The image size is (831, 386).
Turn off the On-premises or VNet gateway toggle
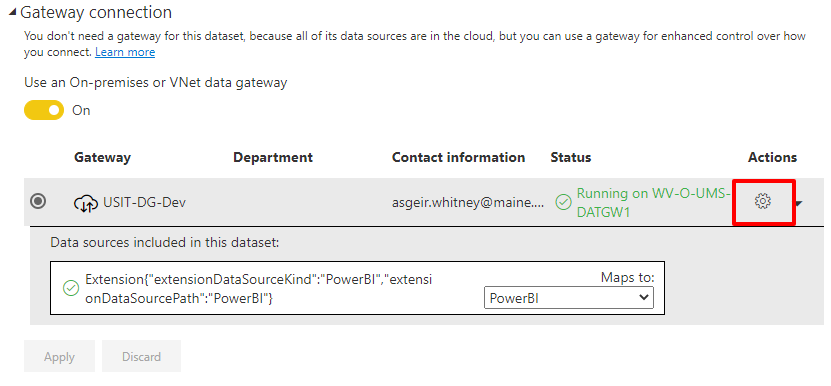point(44,110)
